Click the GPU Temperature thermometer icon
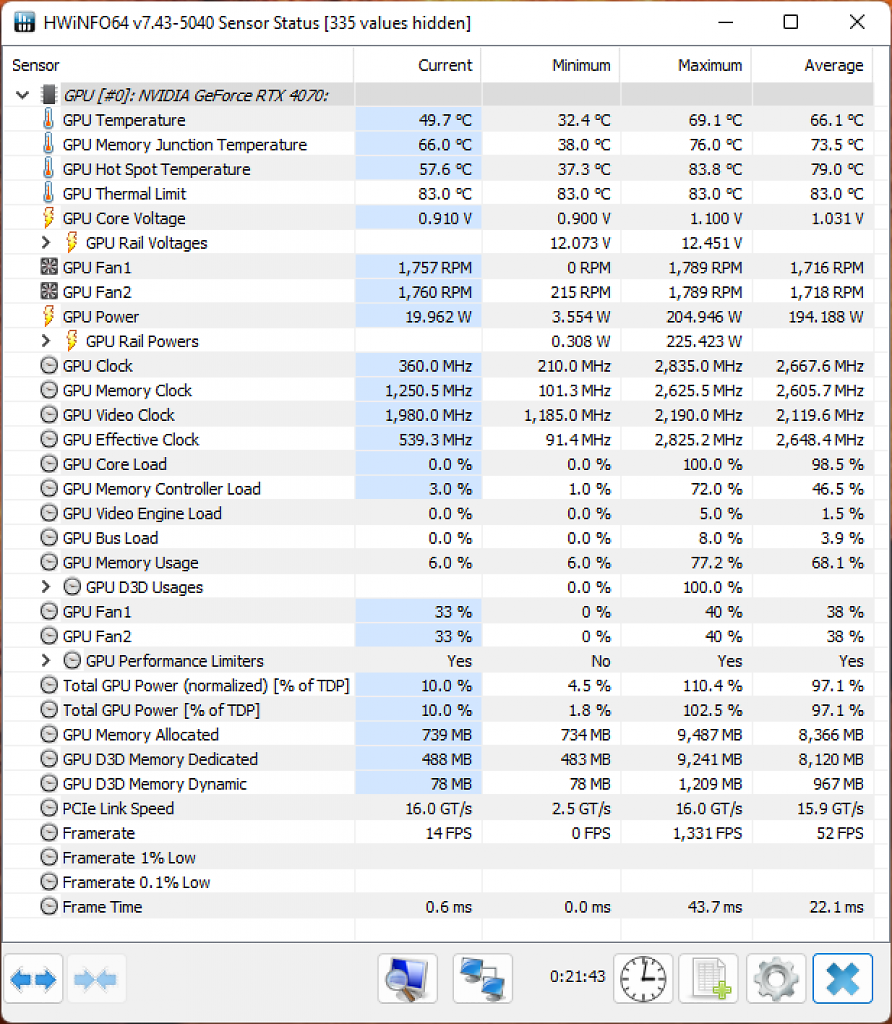The width and height of the screenshot is (892, 1024). point(48,120)
